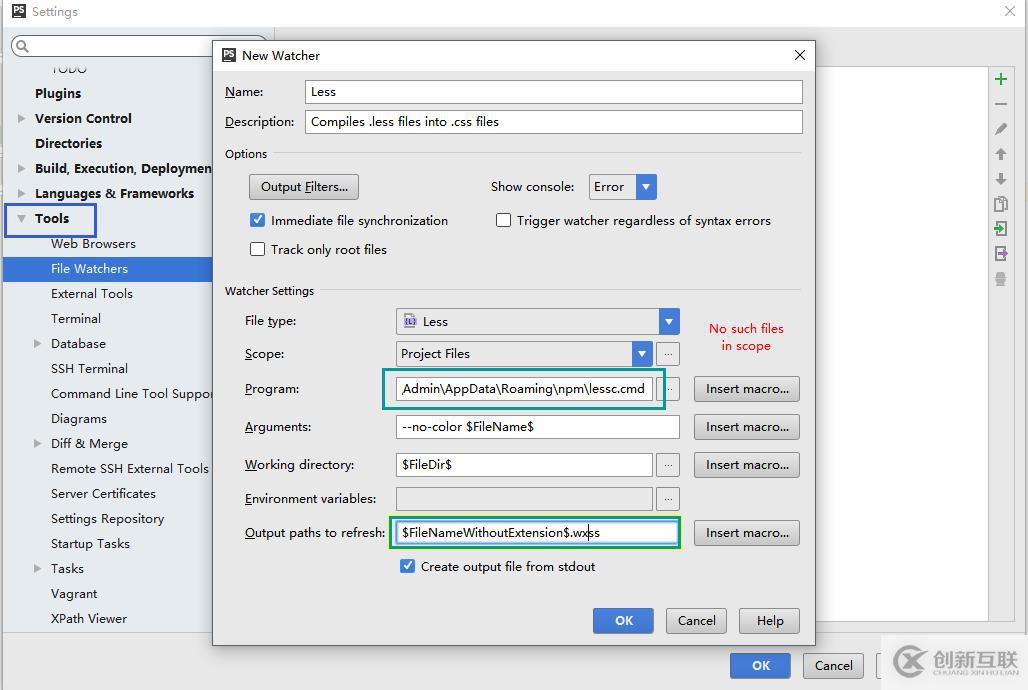Click the copy watcher icon
This screenshot has width=1028, height=690.
1000,204
